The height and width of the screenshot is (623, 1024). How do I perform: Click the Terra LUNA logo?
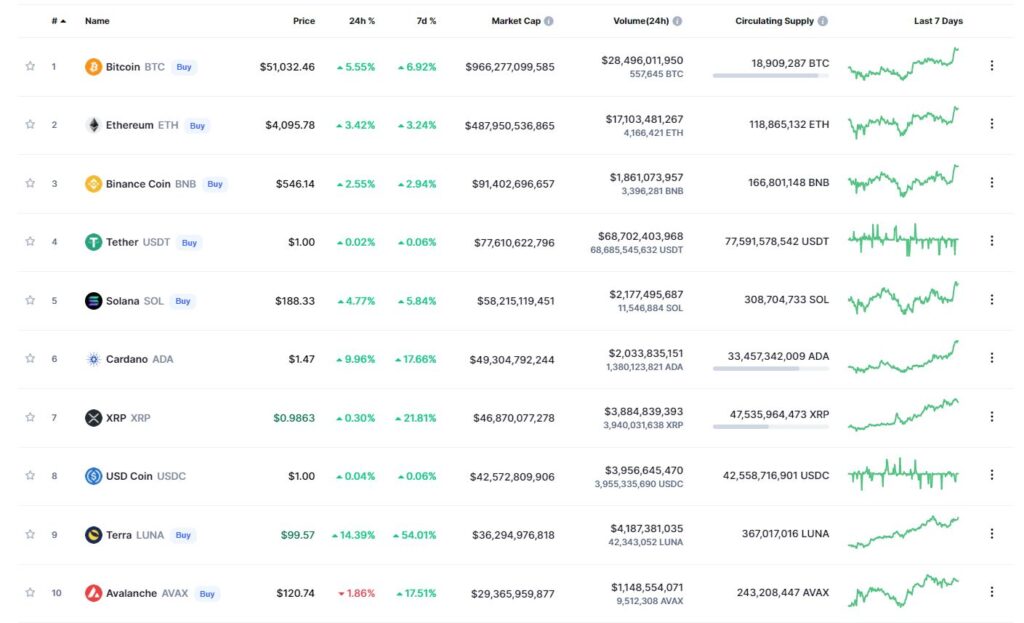[x=93, y=535]
